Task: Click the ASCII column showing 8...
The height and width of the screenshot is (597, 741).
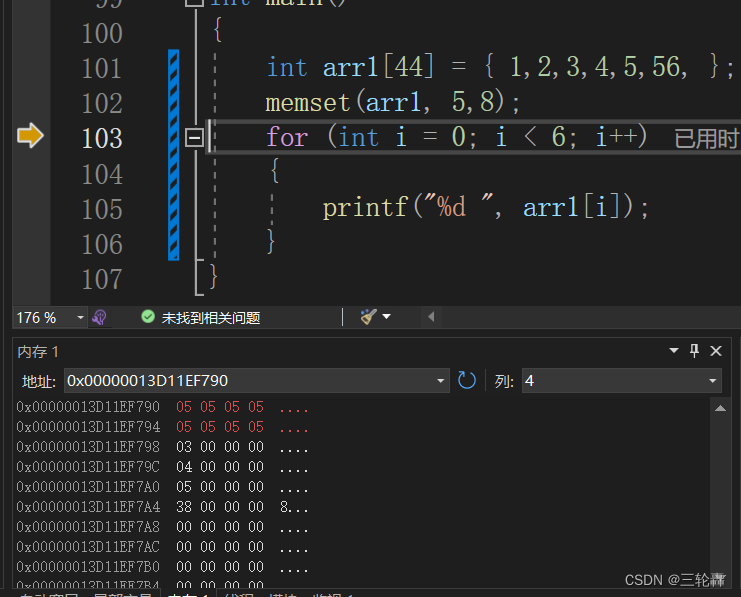Action: click(294, 507)
